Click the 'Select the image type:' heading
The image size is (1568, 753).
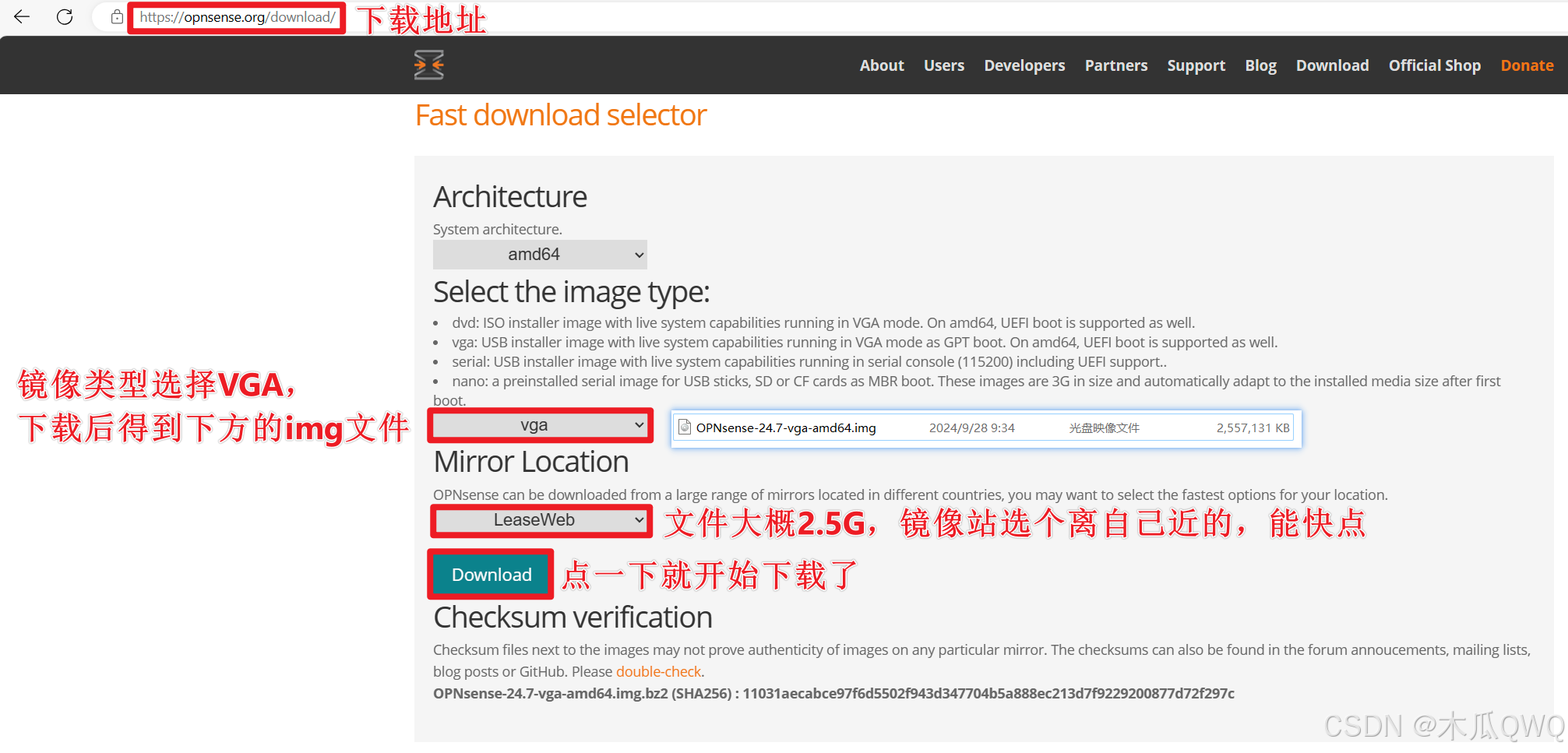pyautogui.click(x=572, y=292)
